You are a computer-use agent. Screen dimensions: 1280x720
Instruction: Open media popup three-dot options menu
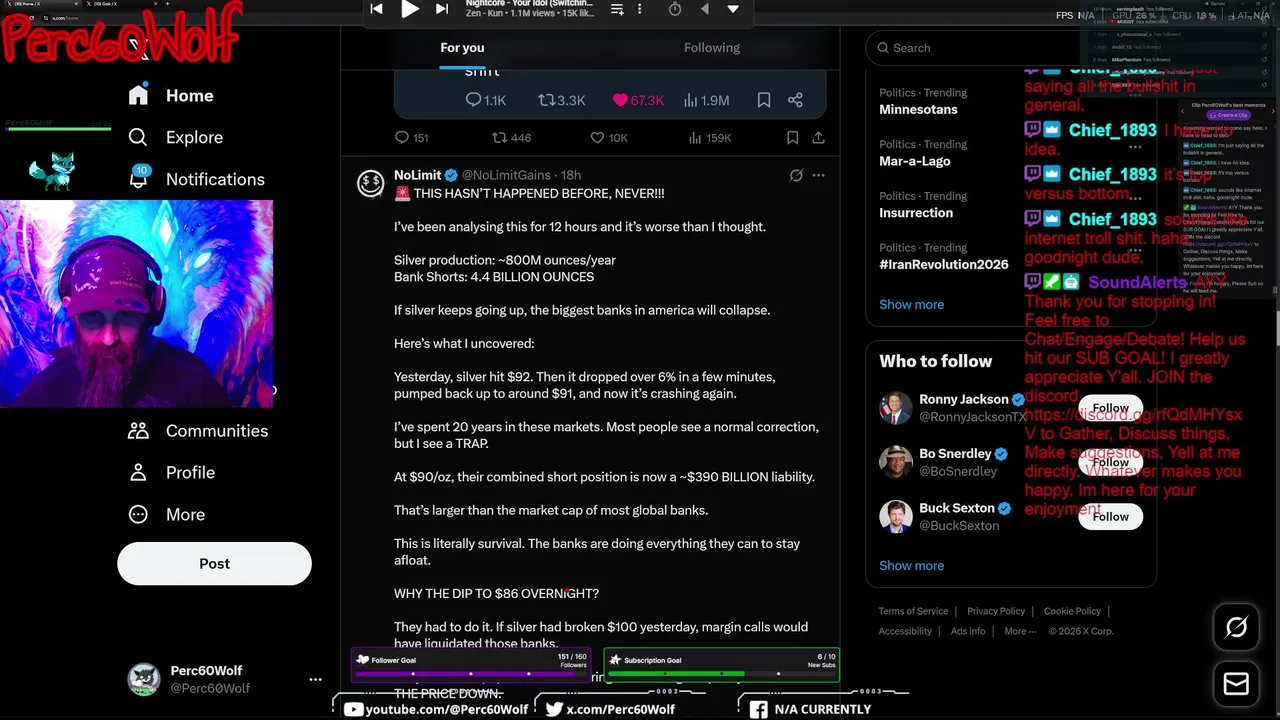pyautogui.click(x=639, y=9)
